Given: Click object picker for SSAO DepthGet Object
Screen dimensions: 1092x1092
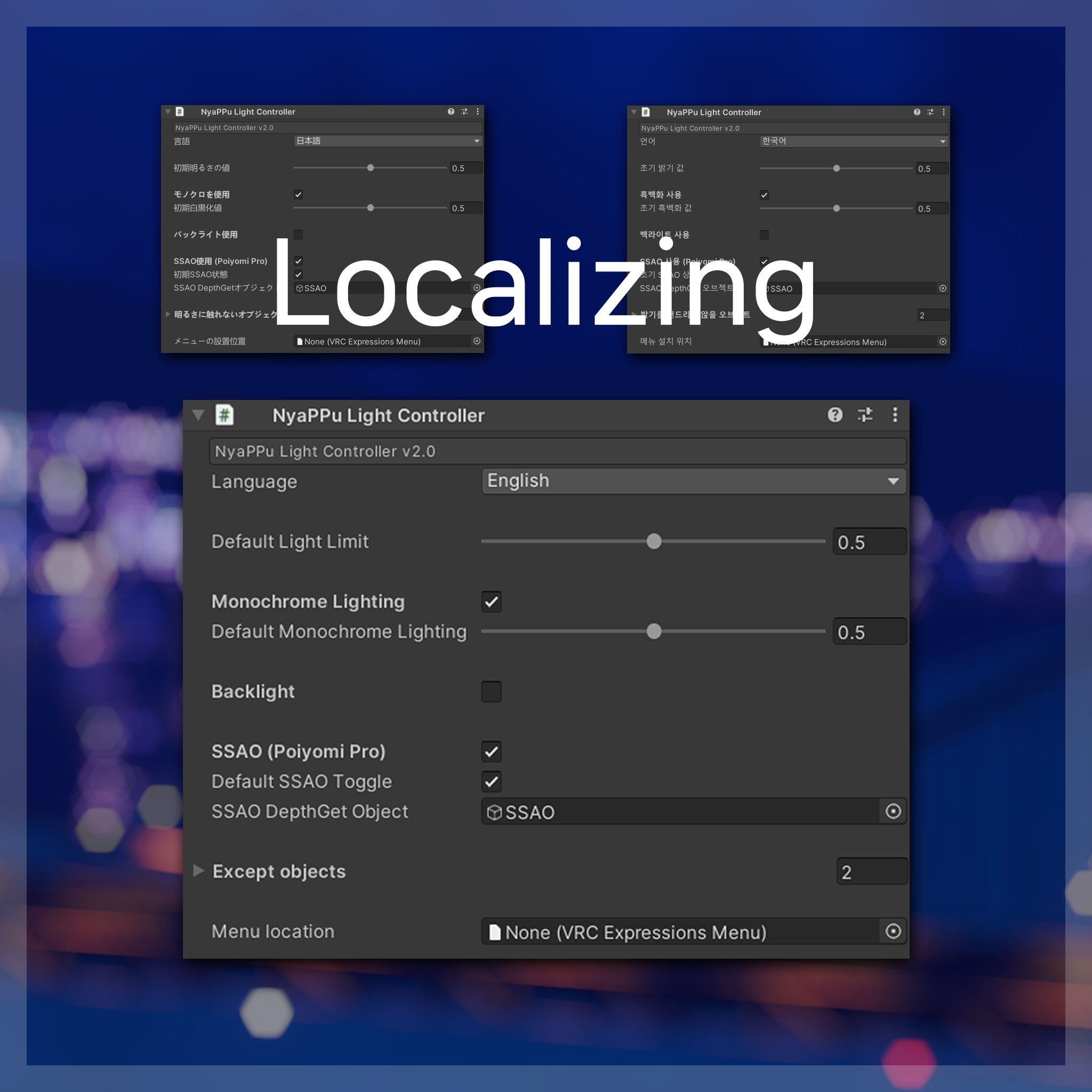Looking at the screenshot, I should point(893,812).
